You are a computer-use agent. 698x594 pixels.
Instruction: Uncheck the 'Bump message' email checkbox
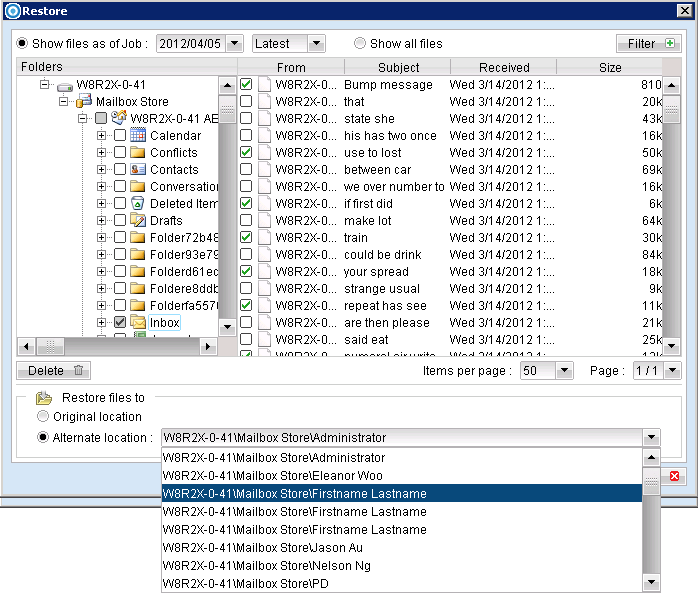[246, 85]
